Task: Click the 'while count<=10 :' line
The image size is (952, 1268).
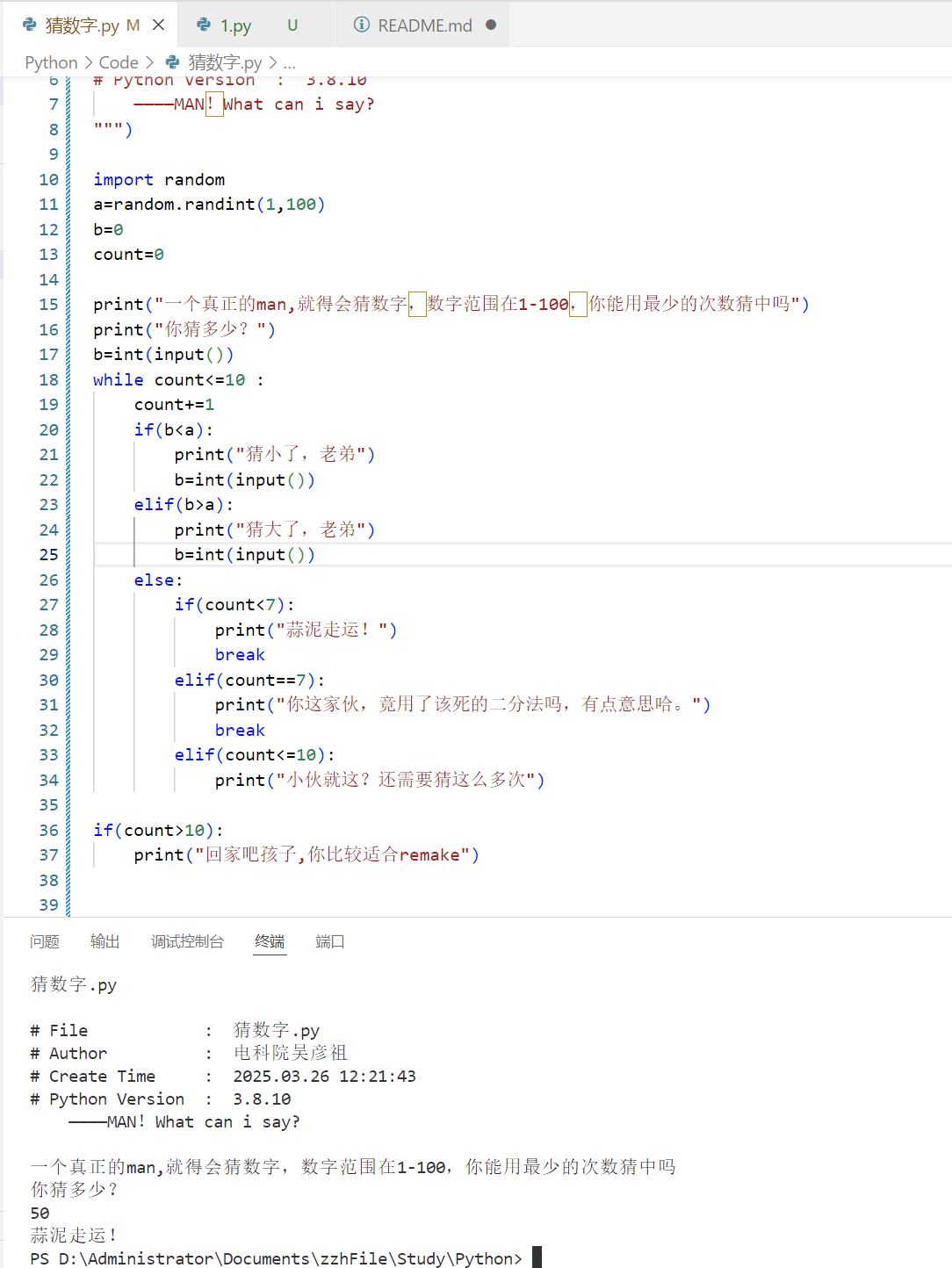Action: click(178, 379)
